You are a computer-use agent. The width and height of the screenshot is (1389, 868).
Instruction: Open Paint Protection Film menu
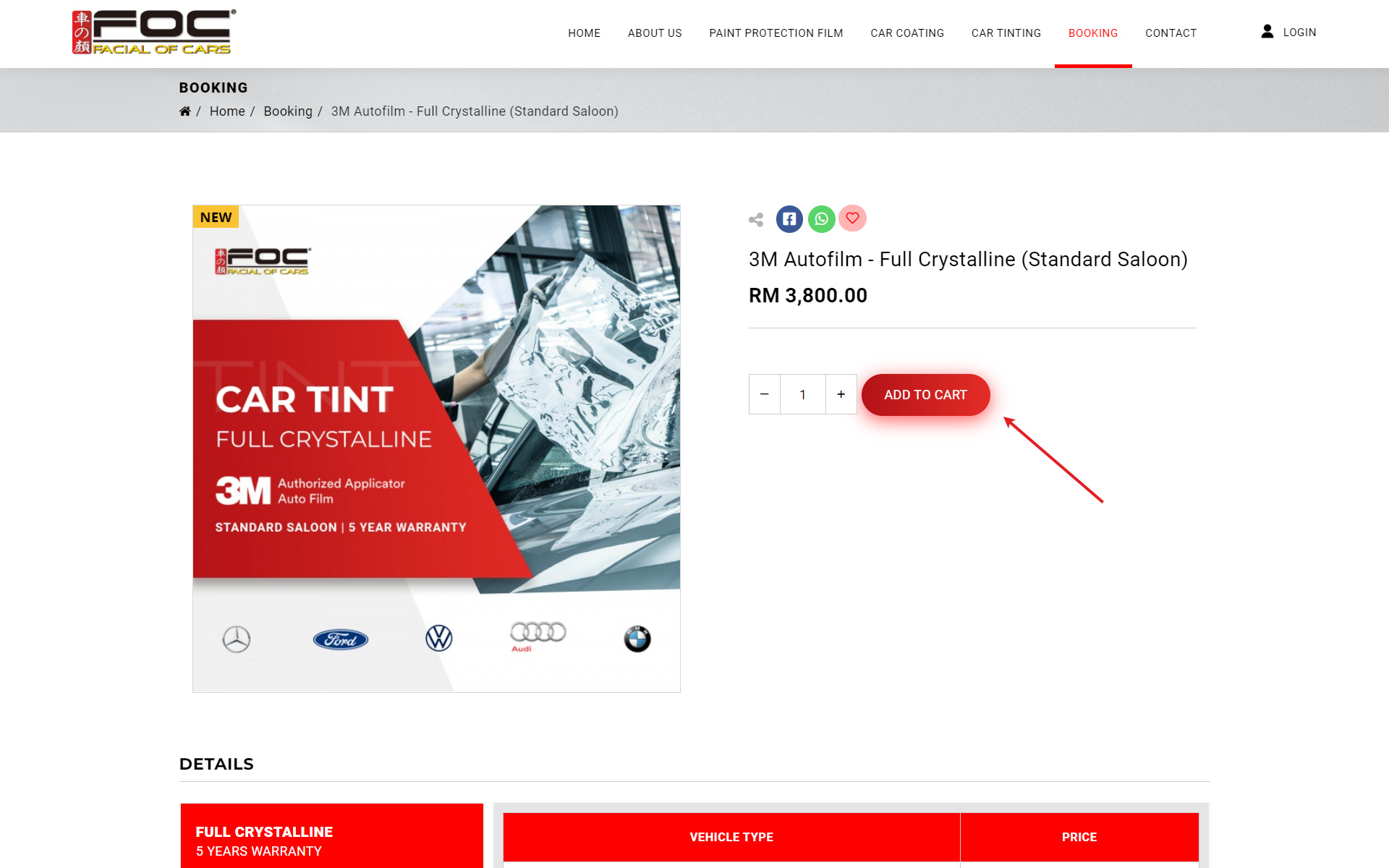click(x=776, y=33)
